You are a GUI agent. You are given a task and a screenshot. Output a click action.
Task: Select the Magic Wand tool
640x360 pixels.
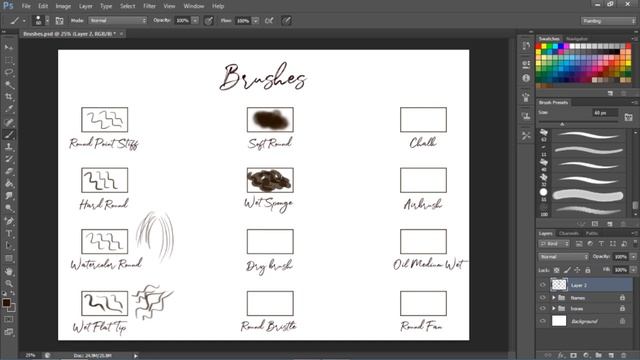[x=9, y=85]
